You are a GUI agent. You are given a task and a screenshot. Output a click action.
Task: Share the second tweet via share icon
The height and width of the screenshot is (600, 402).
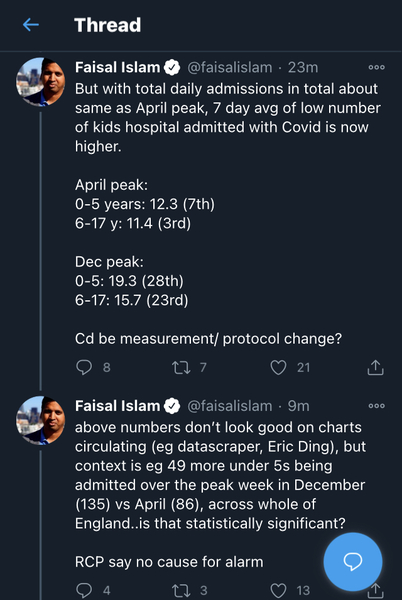(x=375, y=591)
